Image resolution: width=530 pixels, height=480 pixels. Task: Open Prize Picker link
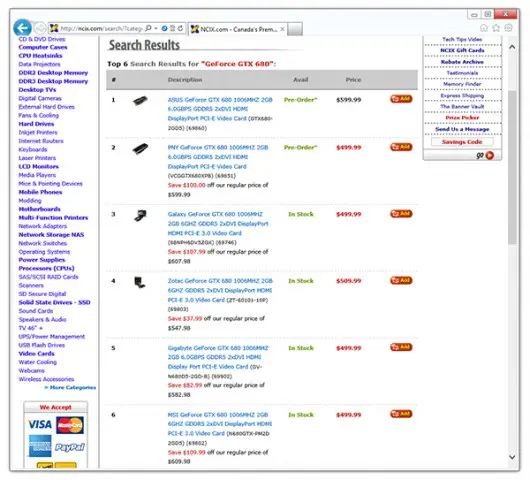(462, 118)
